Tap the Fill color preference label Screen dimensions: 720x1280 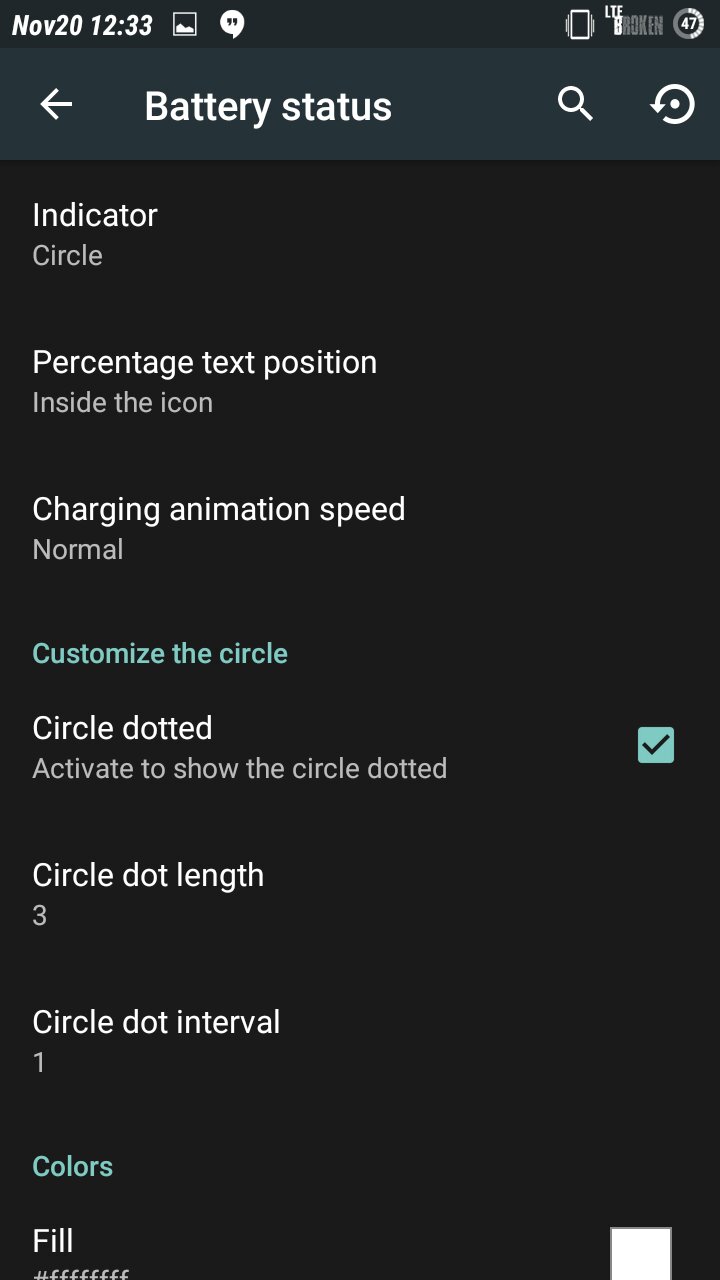point(53,1241)
